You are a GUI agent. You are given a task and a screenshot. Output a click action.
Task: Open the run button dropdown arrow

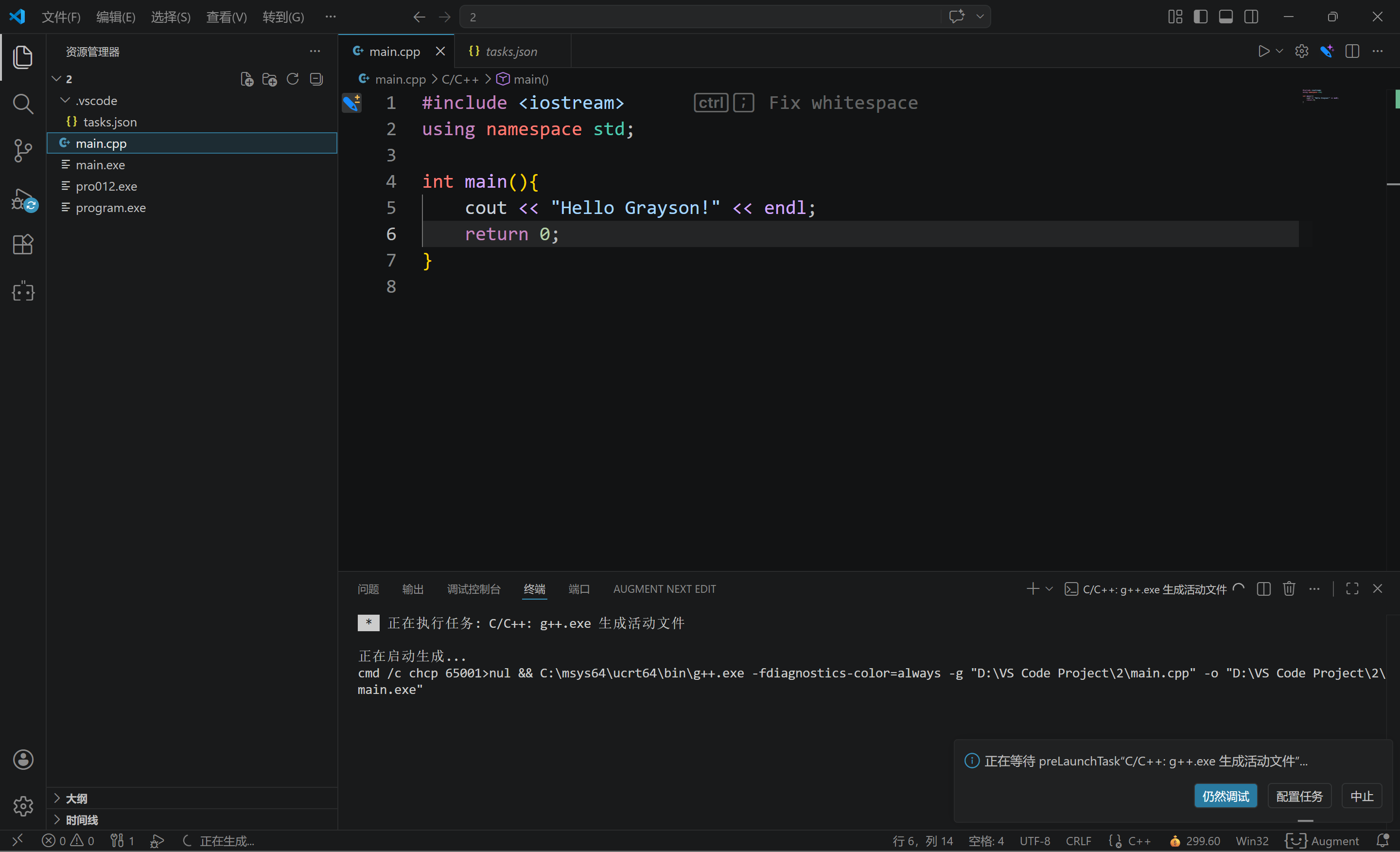pyautogui.click(x=1279, y=51)
